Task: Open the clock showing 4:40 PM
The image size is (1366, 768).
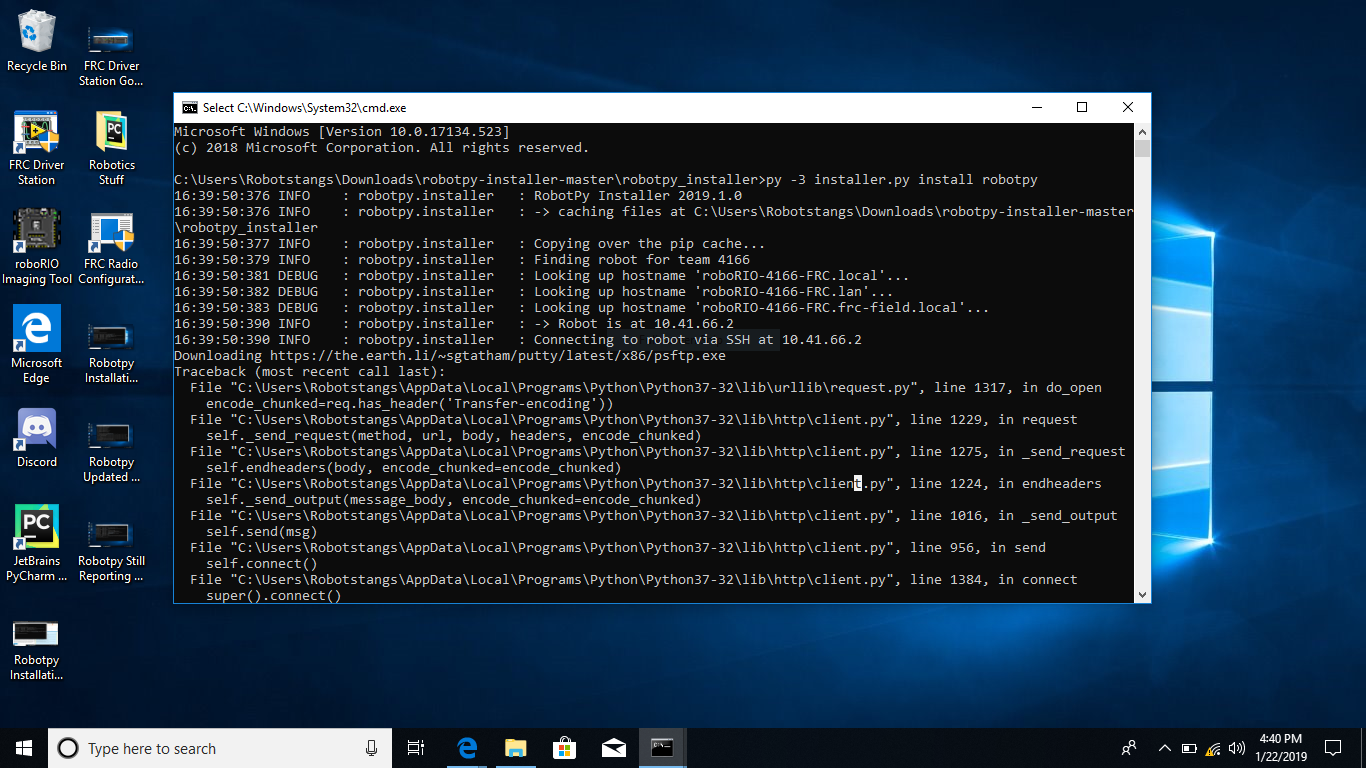Action: (x=1280, y=748)
